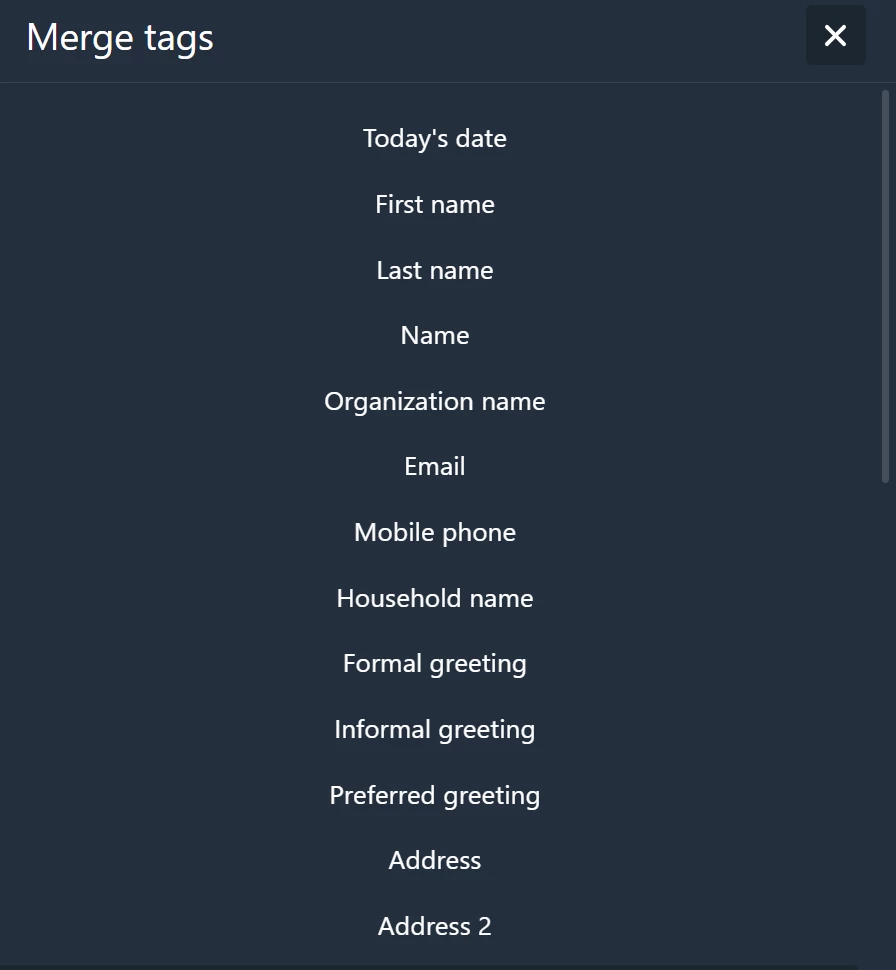Choose the Last name merge tag
Image resolution: width=896 pixels, height=970 pixels.
coord(435,270)
